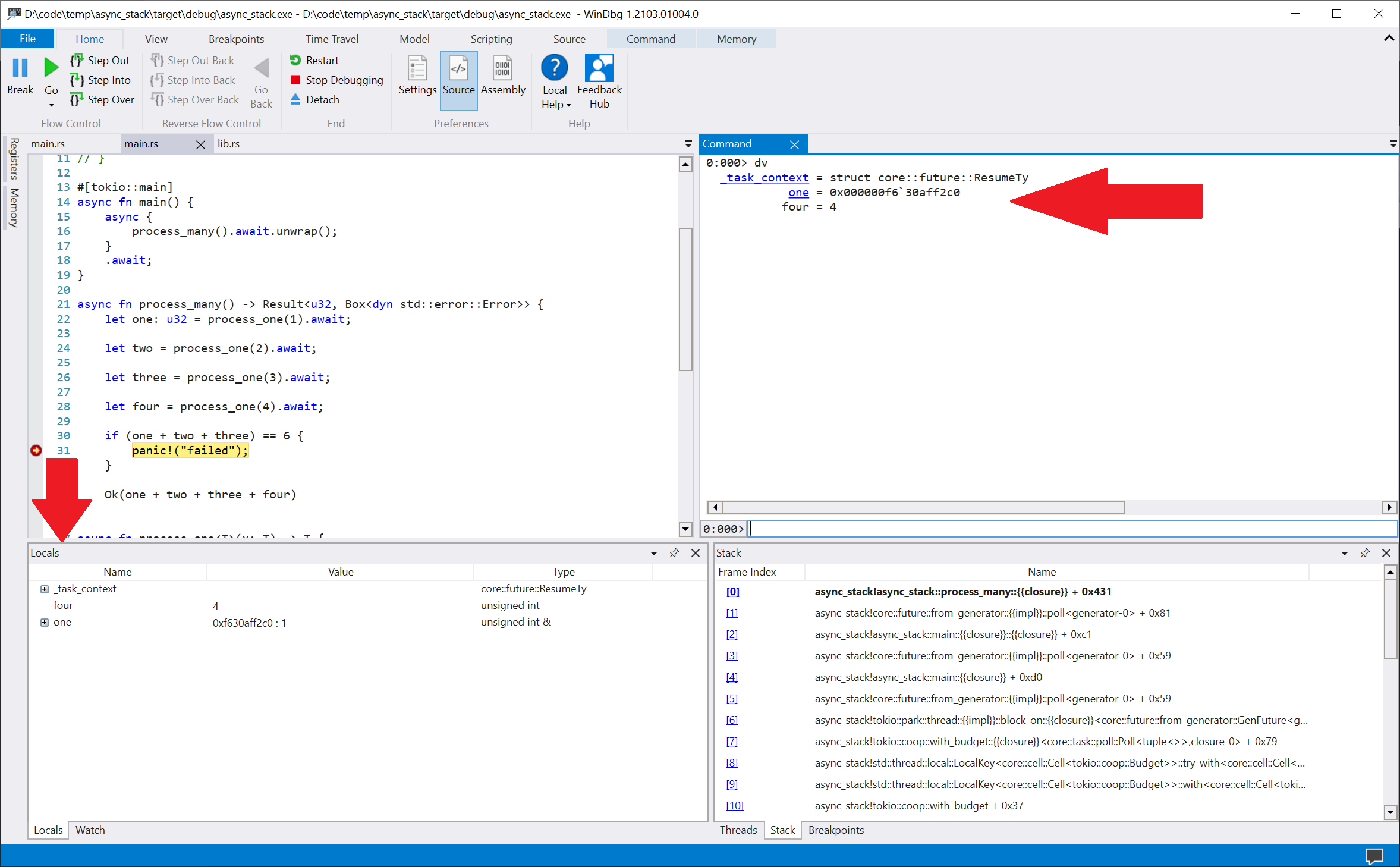Pin the Stack panel
1400x867 pixels.
1365,553
